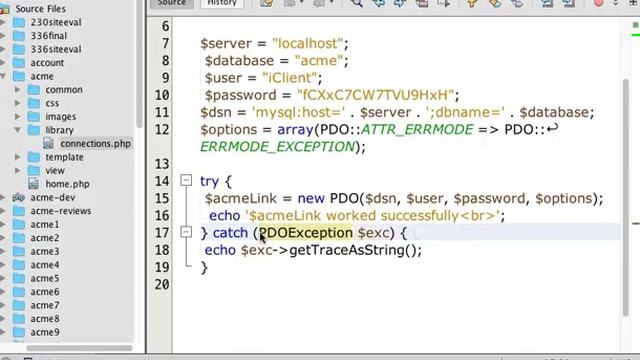Select the account folder
Screen dimensions: 640x360
[47, 63]
